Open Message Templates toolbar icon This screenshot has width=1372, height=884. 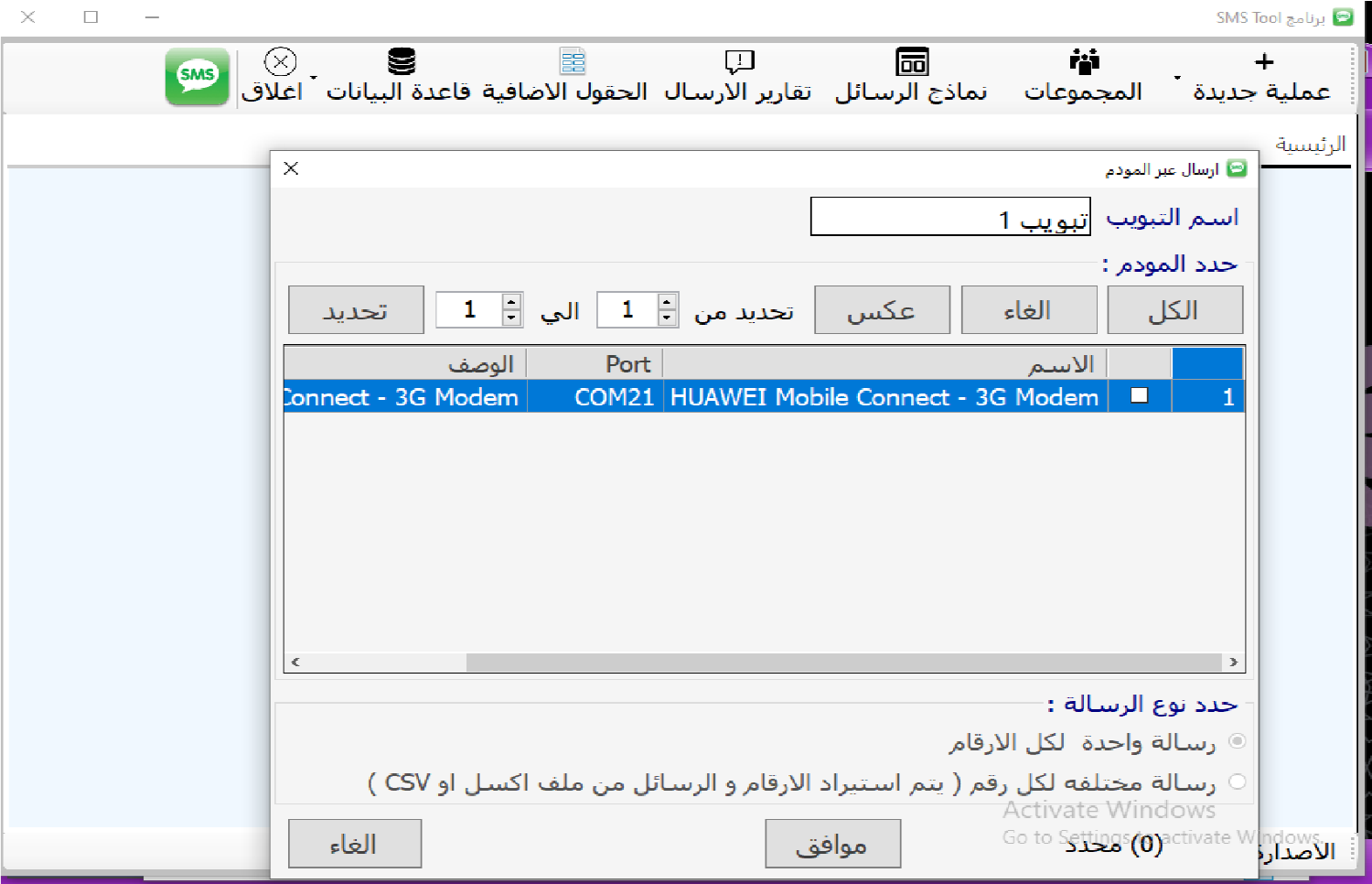(x=912, y=61)
